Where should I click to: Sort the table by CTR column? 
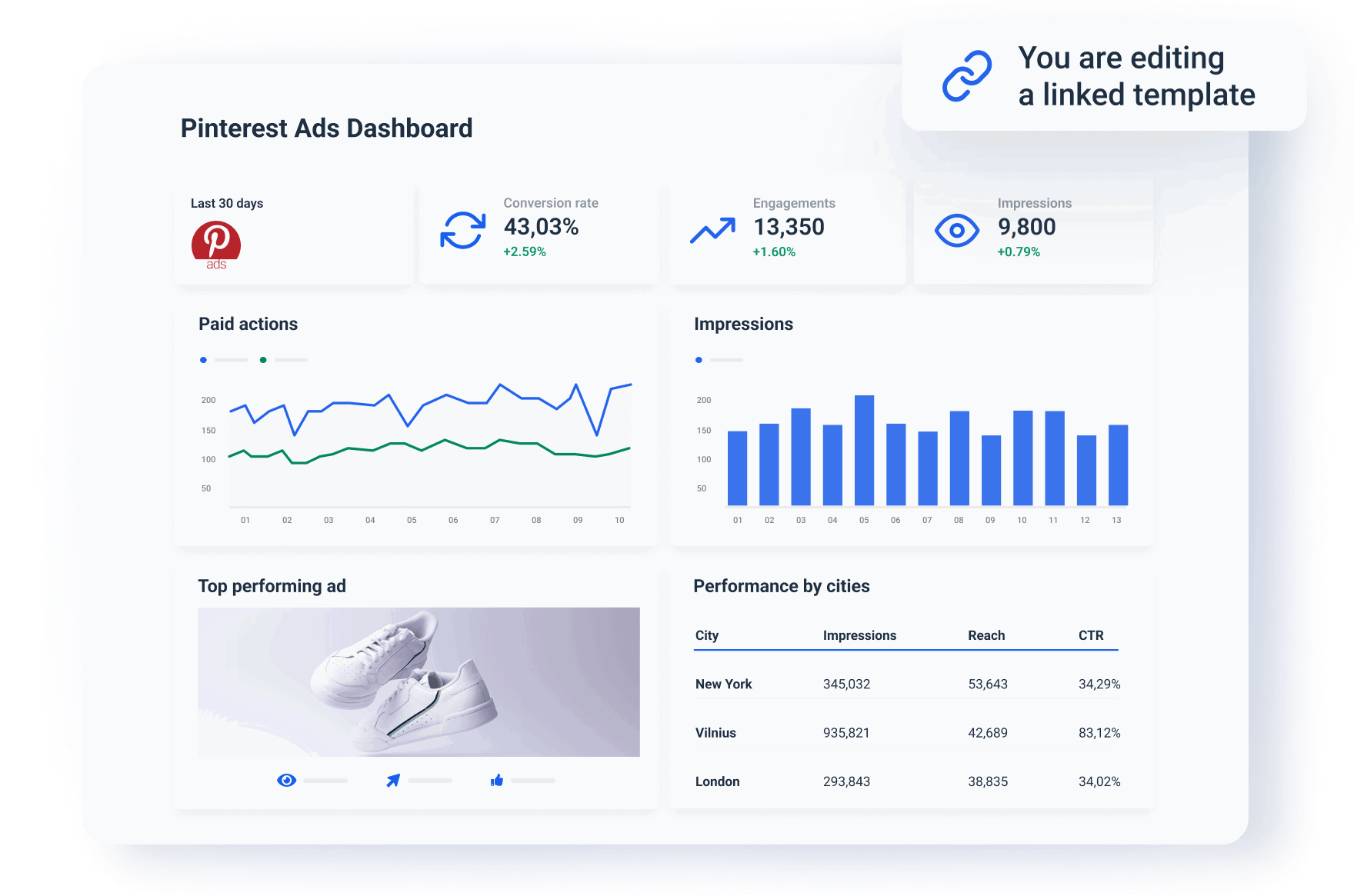click(x=1092, y=635)
